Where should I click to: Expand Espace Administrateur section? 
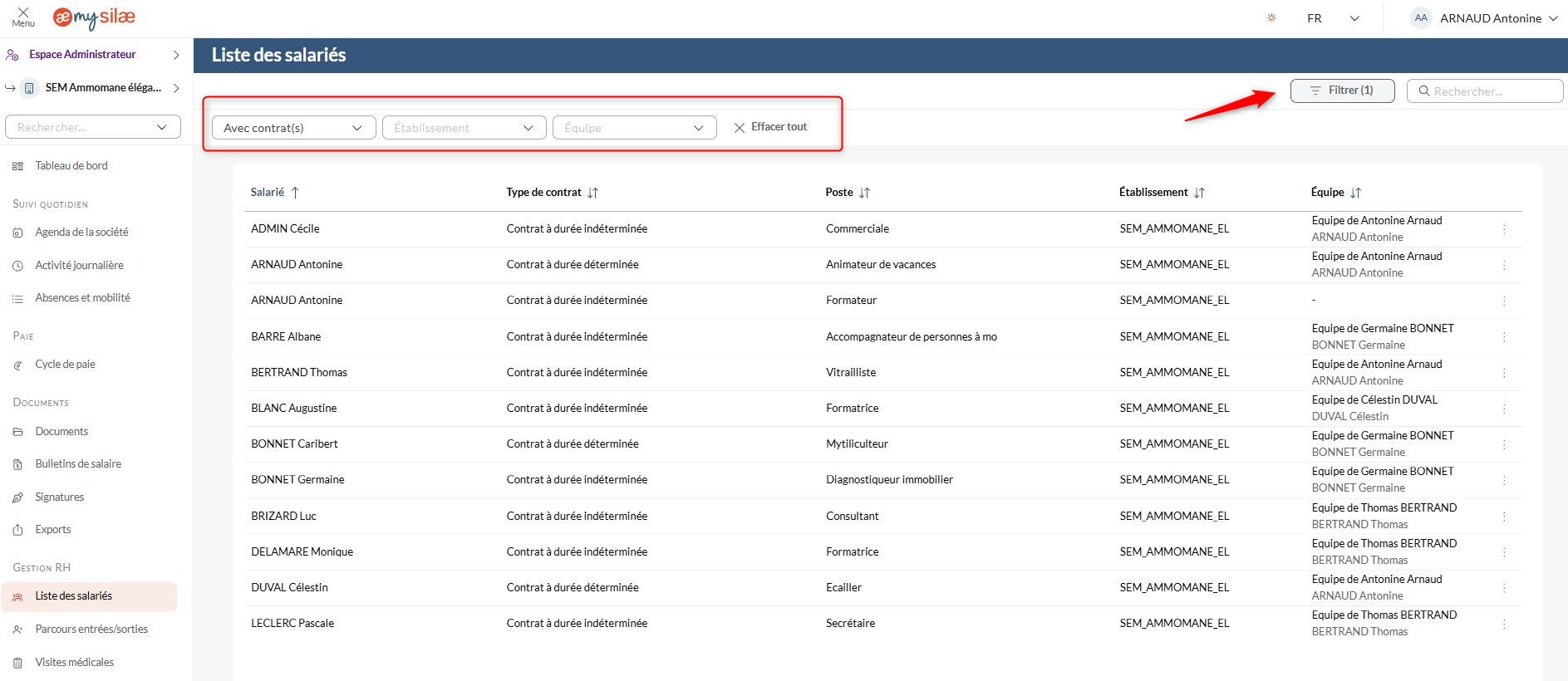click(x=91, y=55)
